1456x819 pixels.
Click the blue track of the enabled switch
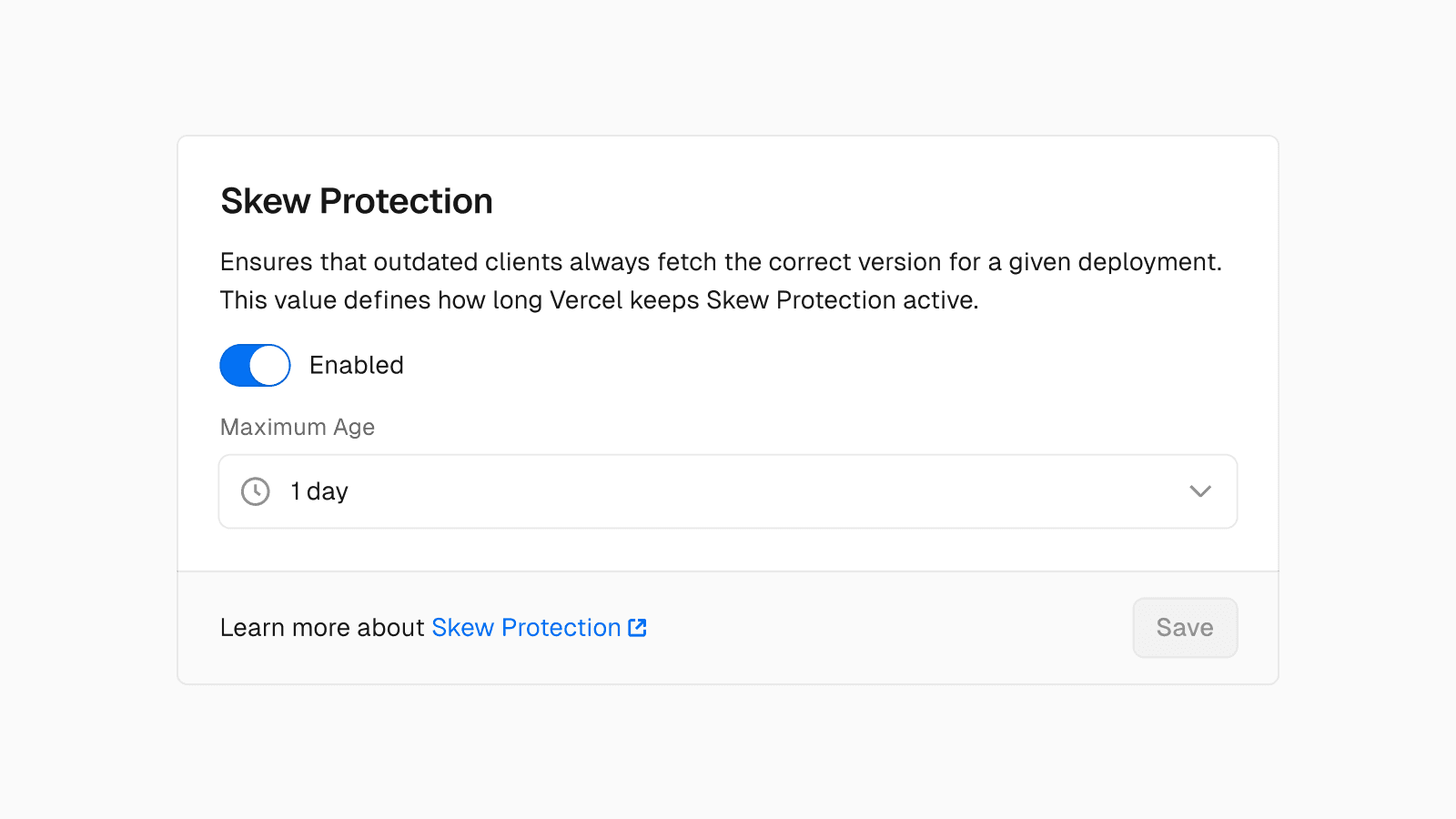coord(235,365)
